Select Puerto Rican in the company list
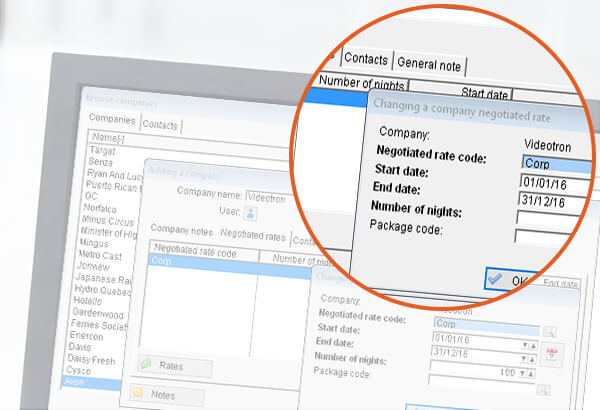The image size is (600, 410). [x=114, y=186]
